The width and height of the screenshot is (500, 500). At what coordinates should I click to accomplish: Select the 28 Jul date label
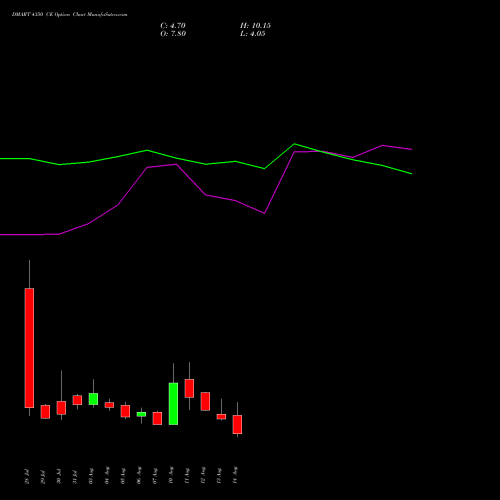coord(27,476)
